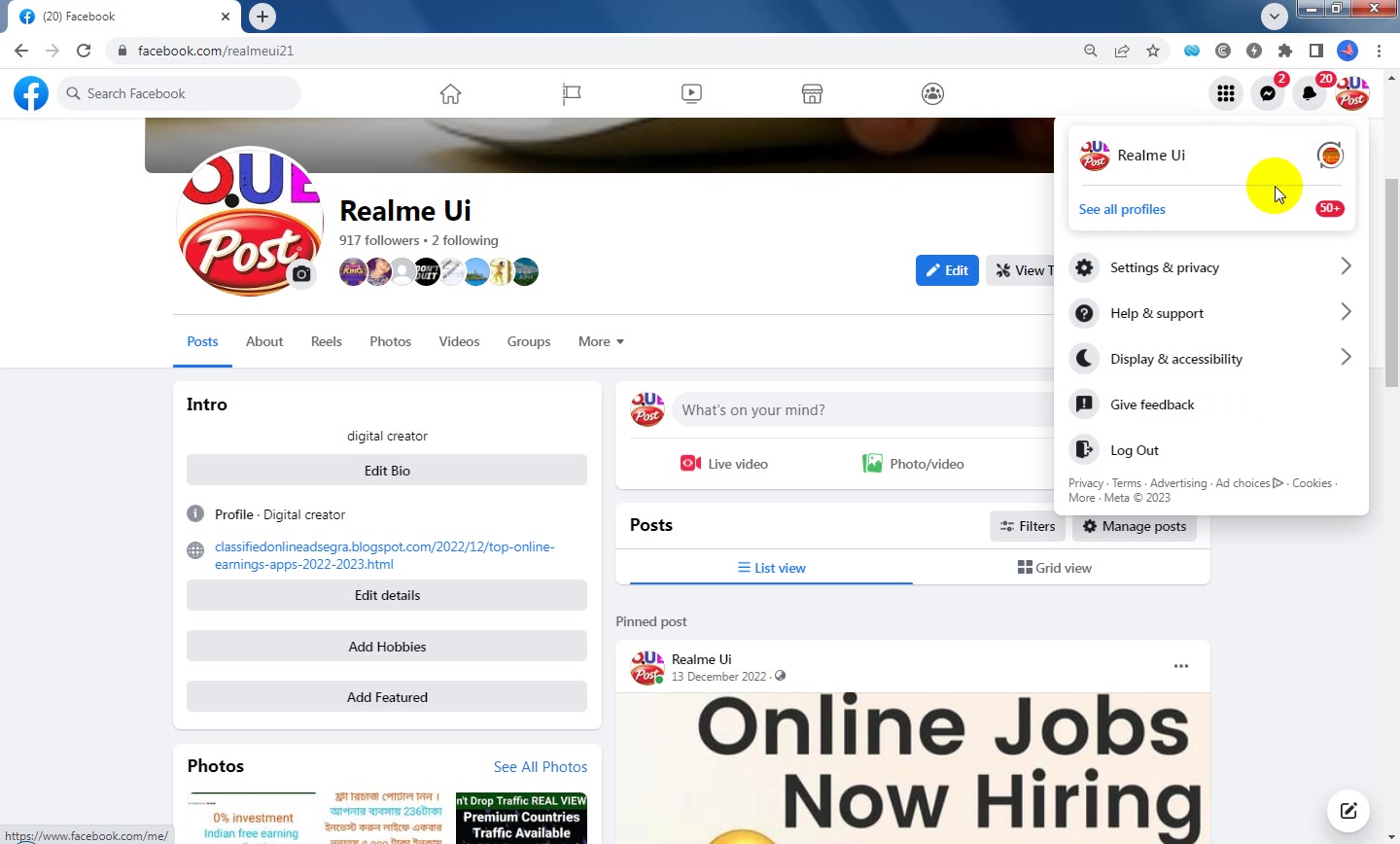Open Marketplace storefront icon
The height and width of the screenshot is (844, 1400).
812,93
